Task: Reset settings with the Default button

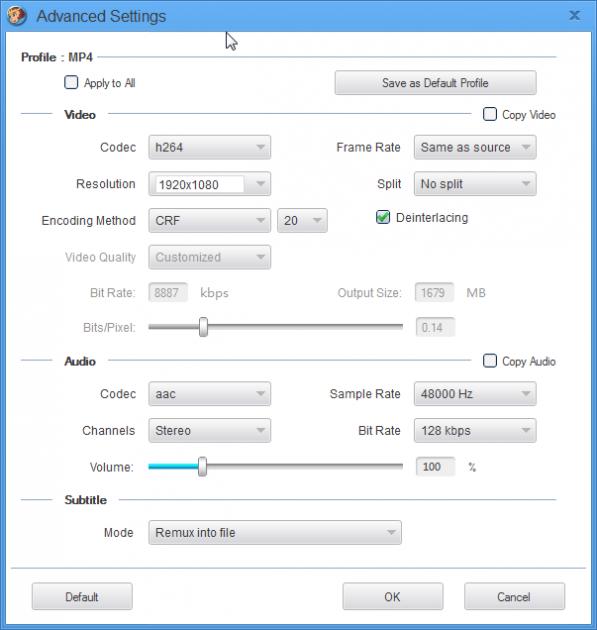Action: pyautogui.click(x=82, y=597)
